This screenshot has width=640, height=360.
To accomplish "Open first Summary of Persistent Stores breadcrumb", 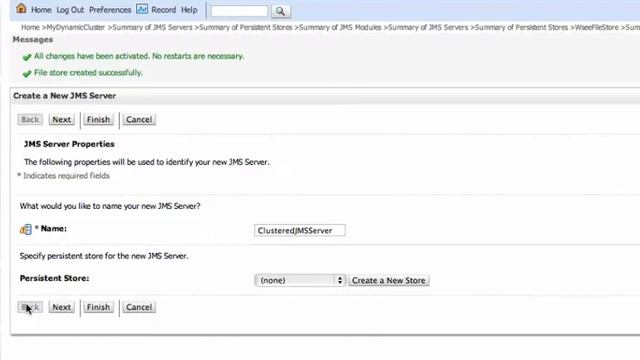I will click(x=246, y=27).
